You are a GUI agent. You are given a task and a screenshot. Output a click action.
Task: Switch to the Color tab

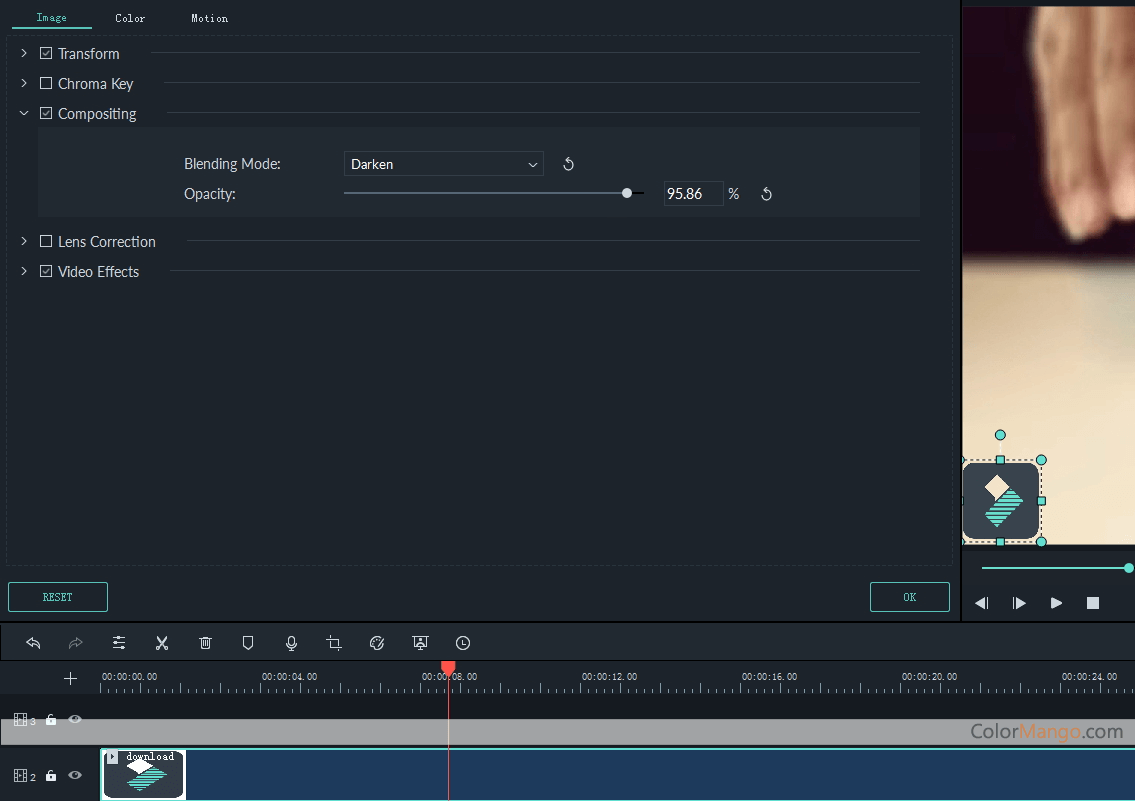point(130,17)
